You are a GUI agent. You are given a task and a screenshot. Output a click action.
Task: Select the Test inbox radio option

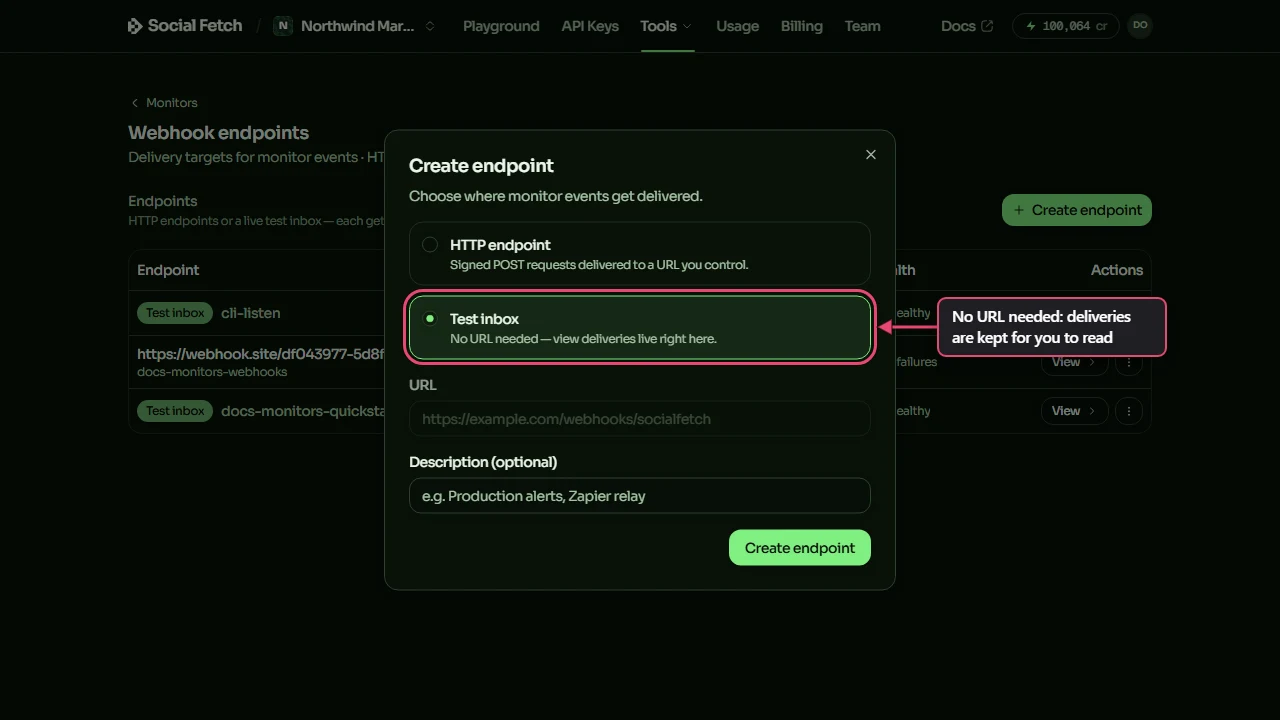640,328
